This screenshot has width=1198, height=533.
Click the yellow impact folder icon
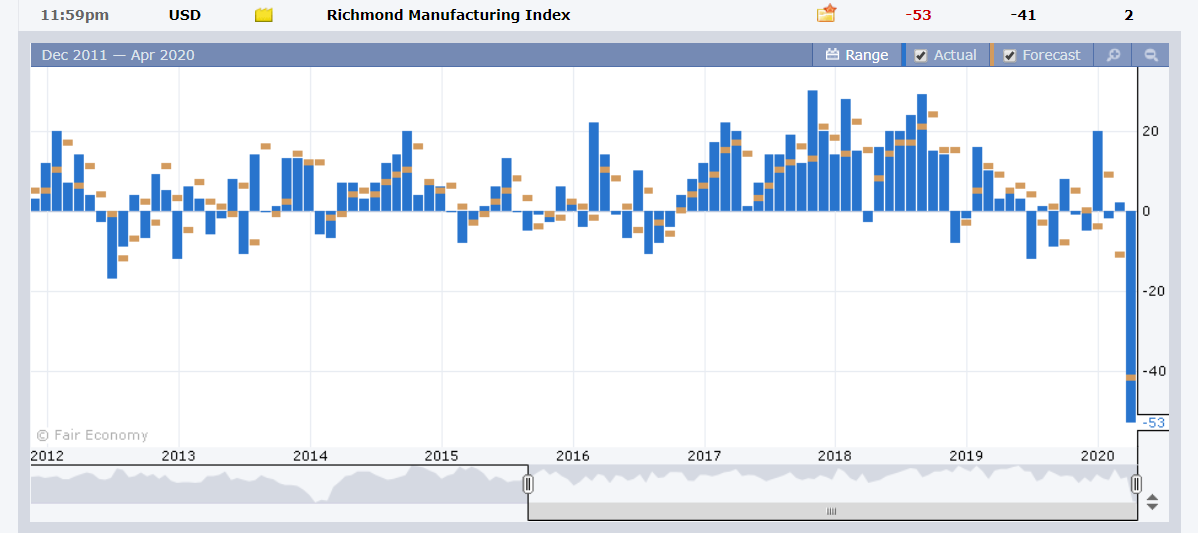coord(264,15)
